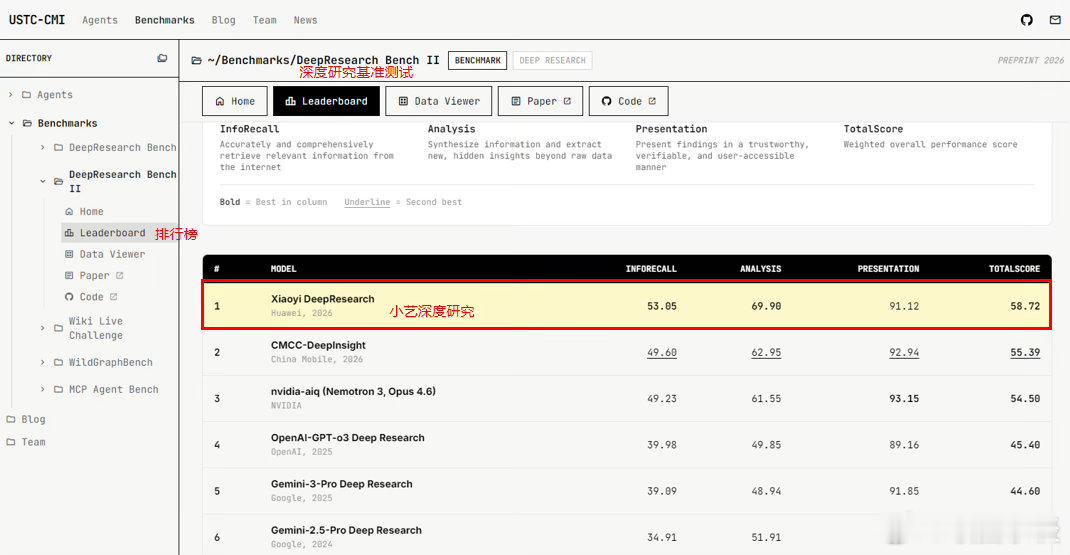
Task: Select Gemini-3-Pro Deep Research model name
Action: 341,484
